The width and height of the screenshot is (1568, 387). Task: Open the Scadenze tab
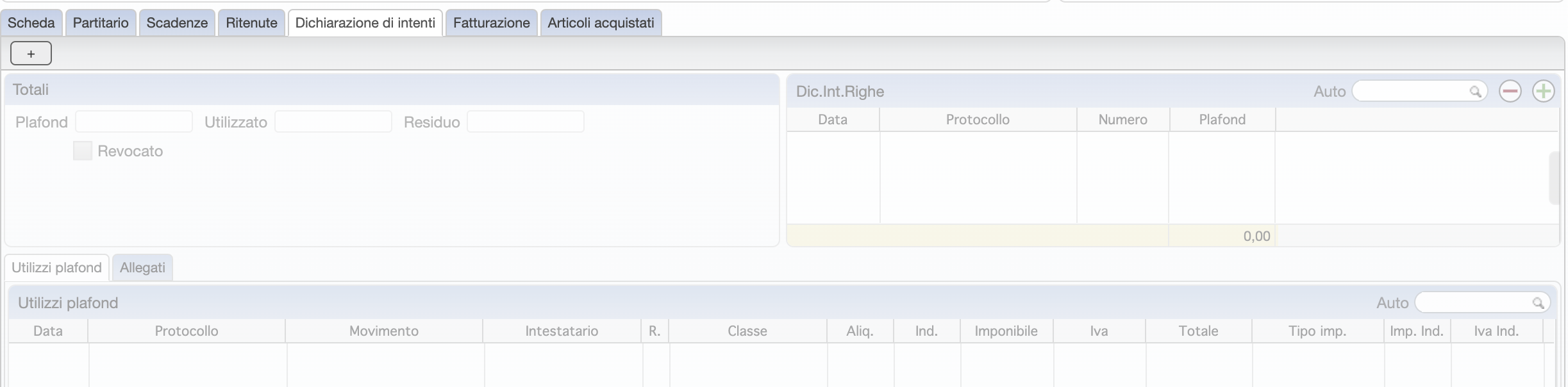click(x=177, y=23)
